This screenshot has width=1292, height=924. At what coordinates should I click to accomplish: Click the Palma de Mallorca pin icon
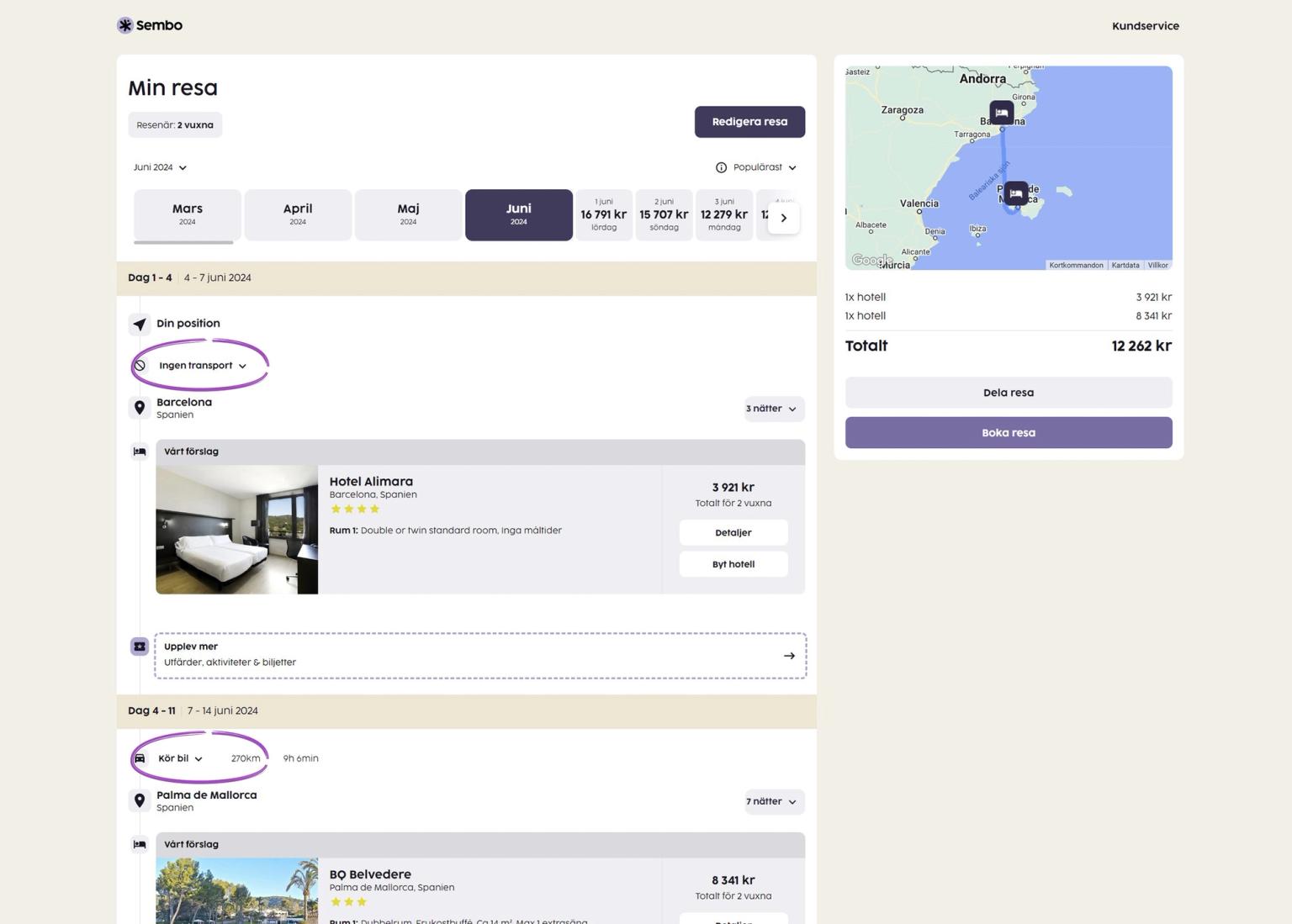click(x=140, y=800)
